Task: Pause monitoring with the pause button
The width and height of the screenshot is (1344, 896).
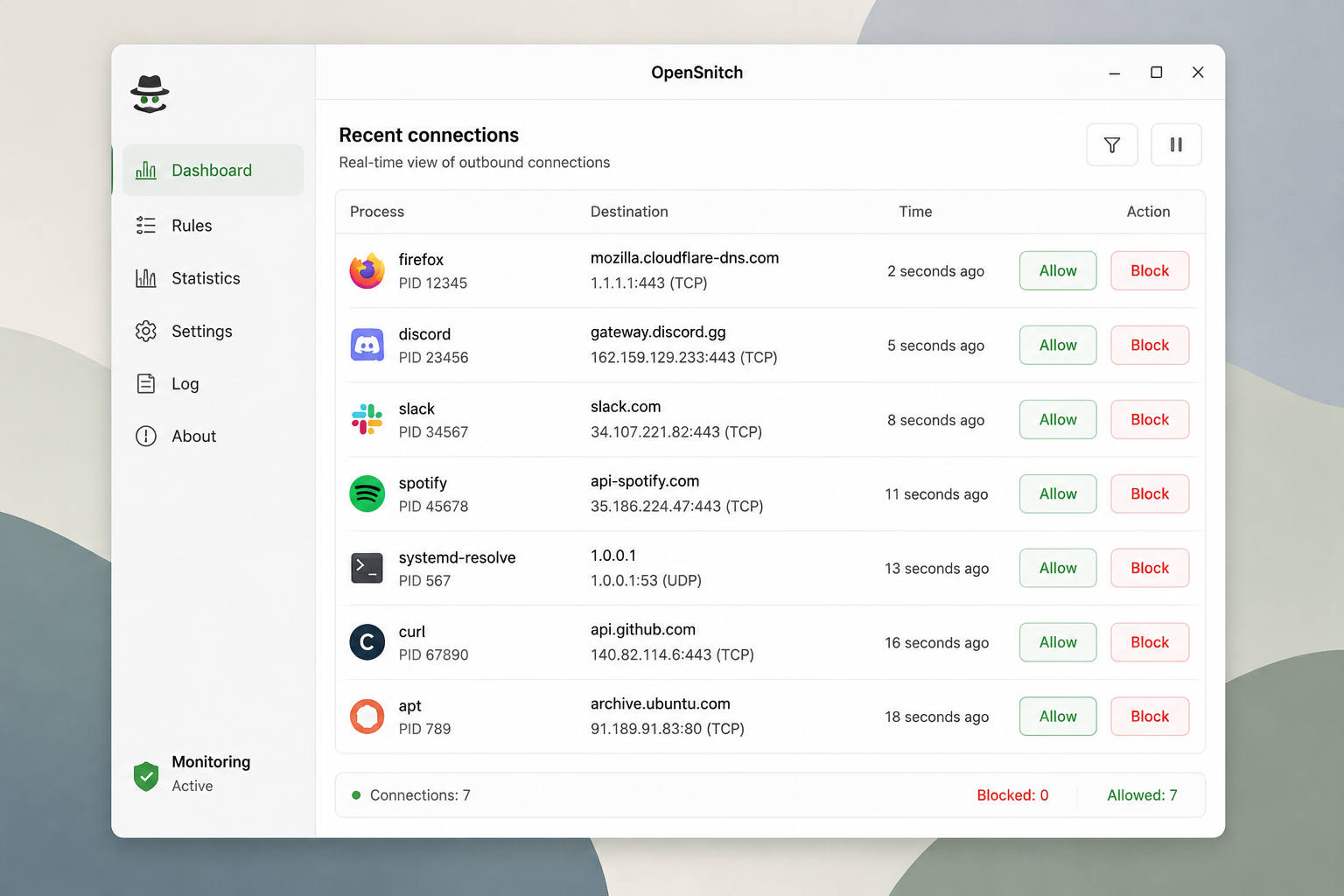Action: [1176, 144]
